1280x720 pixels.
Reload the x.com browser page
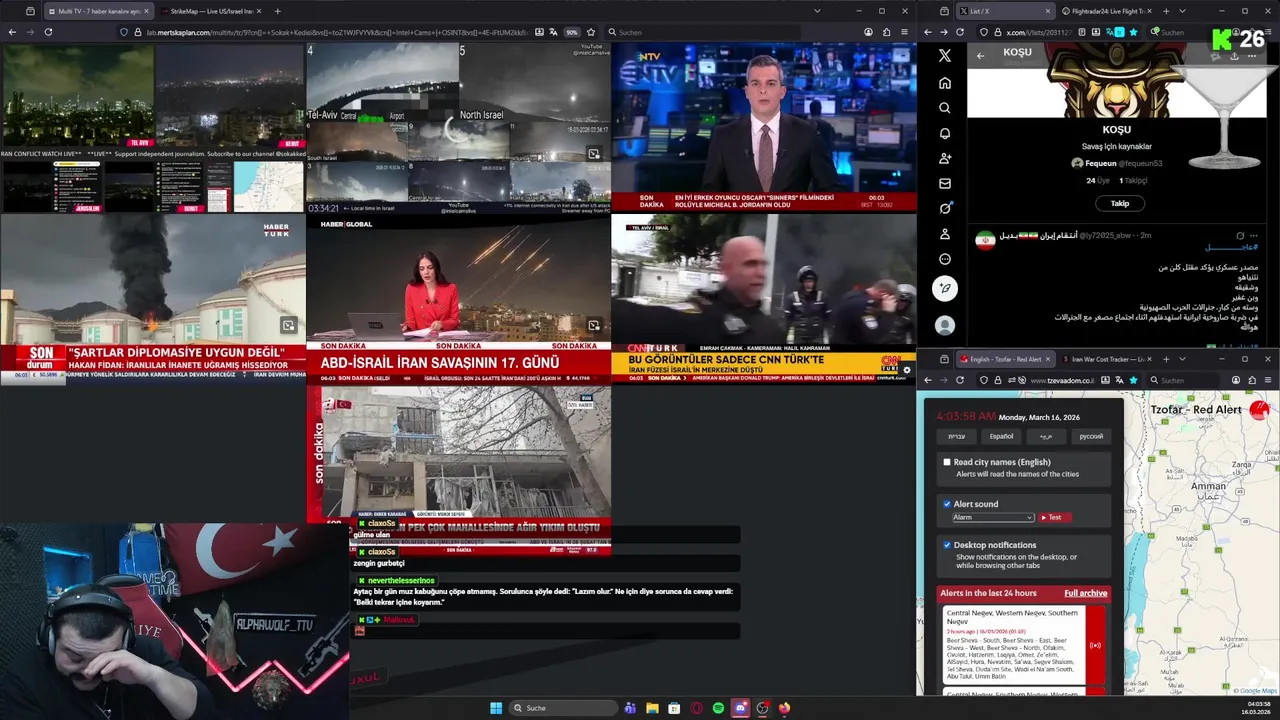click(x=960, y=32)
